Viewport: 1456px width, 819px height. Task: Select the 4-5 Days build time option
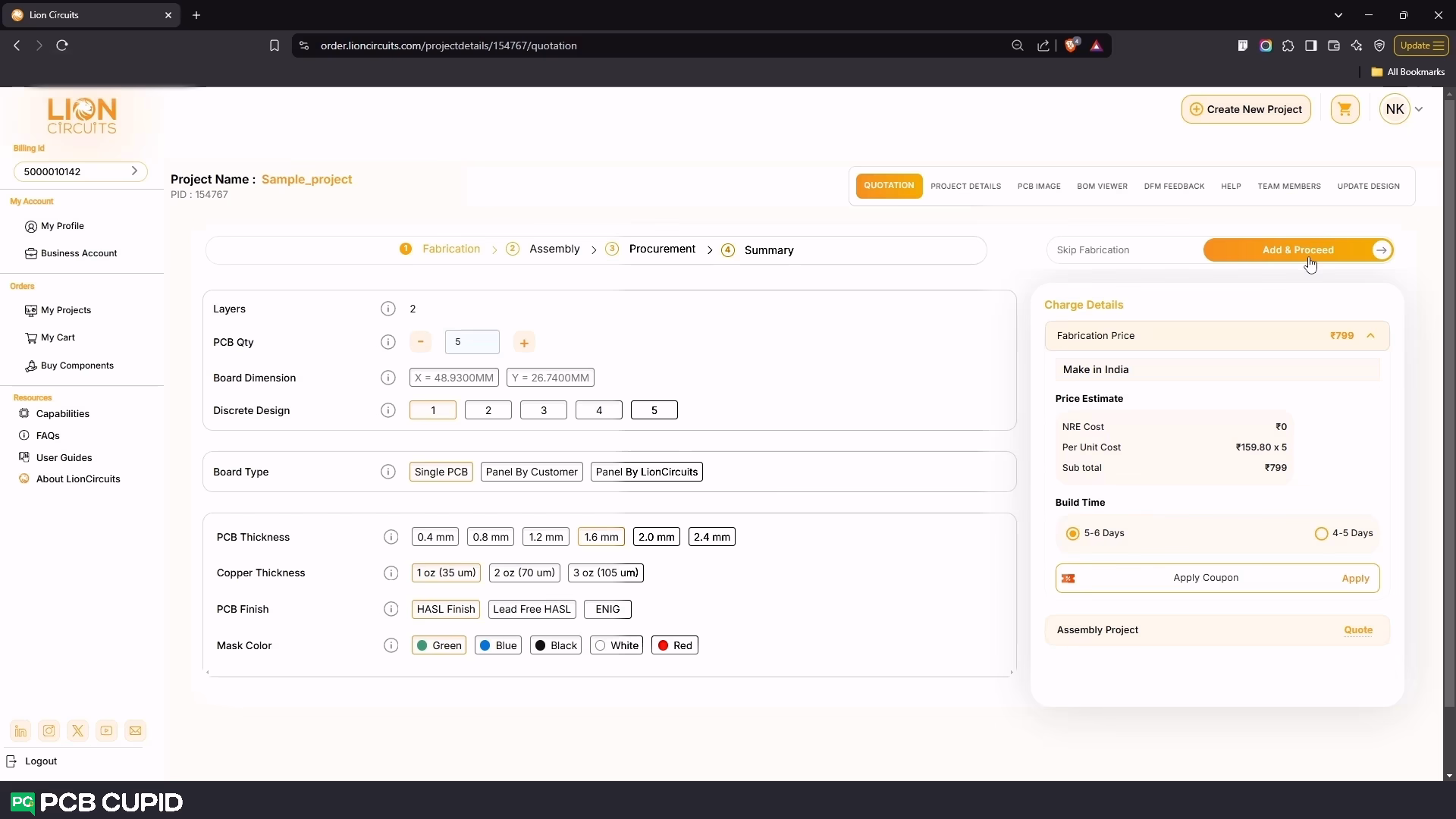click(x=1321, y=534)
